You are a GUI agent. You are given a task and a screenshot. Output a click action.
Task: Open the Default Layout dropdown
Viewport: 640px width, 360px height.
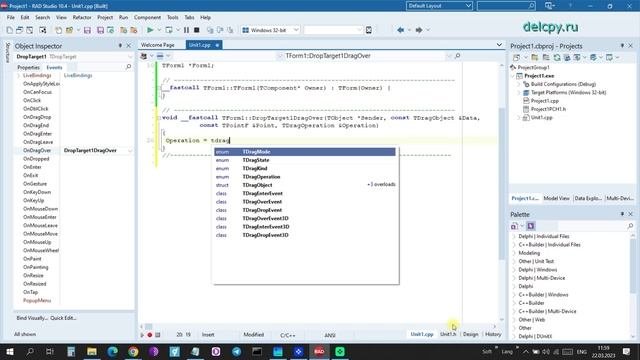468,6
